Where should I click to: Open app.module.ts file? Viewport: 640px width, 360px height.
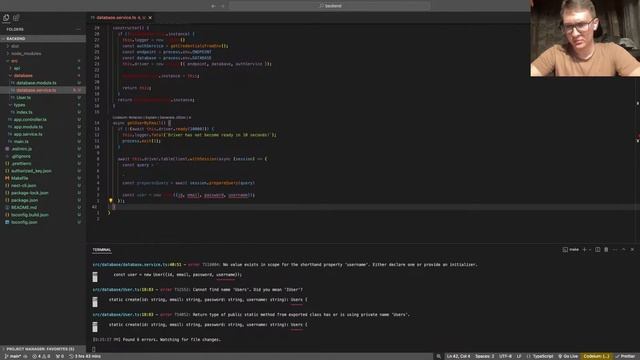(x=28, y=127)
